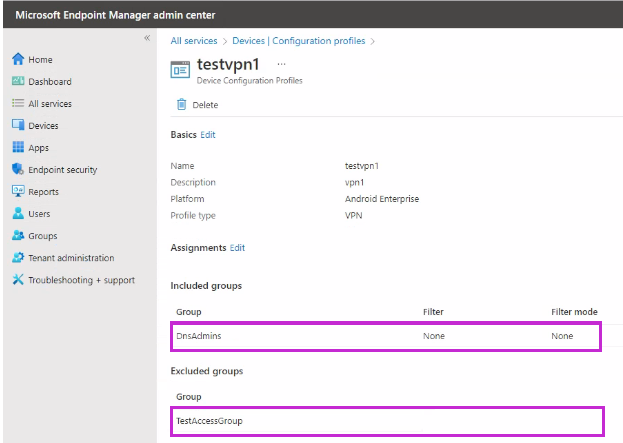Click the Description value vpn1

(354, 182)
